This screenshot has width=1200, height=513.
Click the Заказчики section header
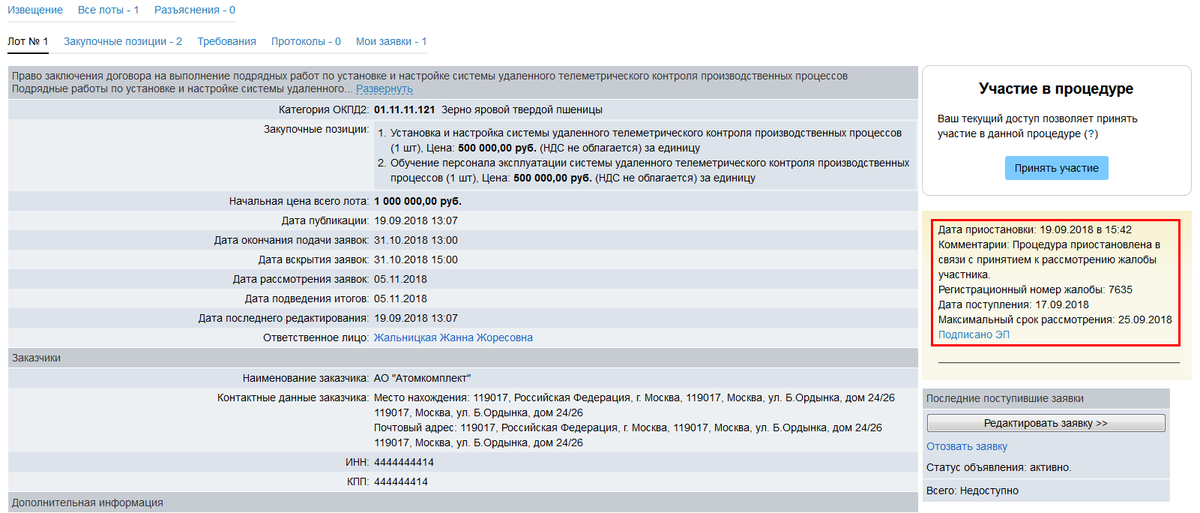point(38,357)
